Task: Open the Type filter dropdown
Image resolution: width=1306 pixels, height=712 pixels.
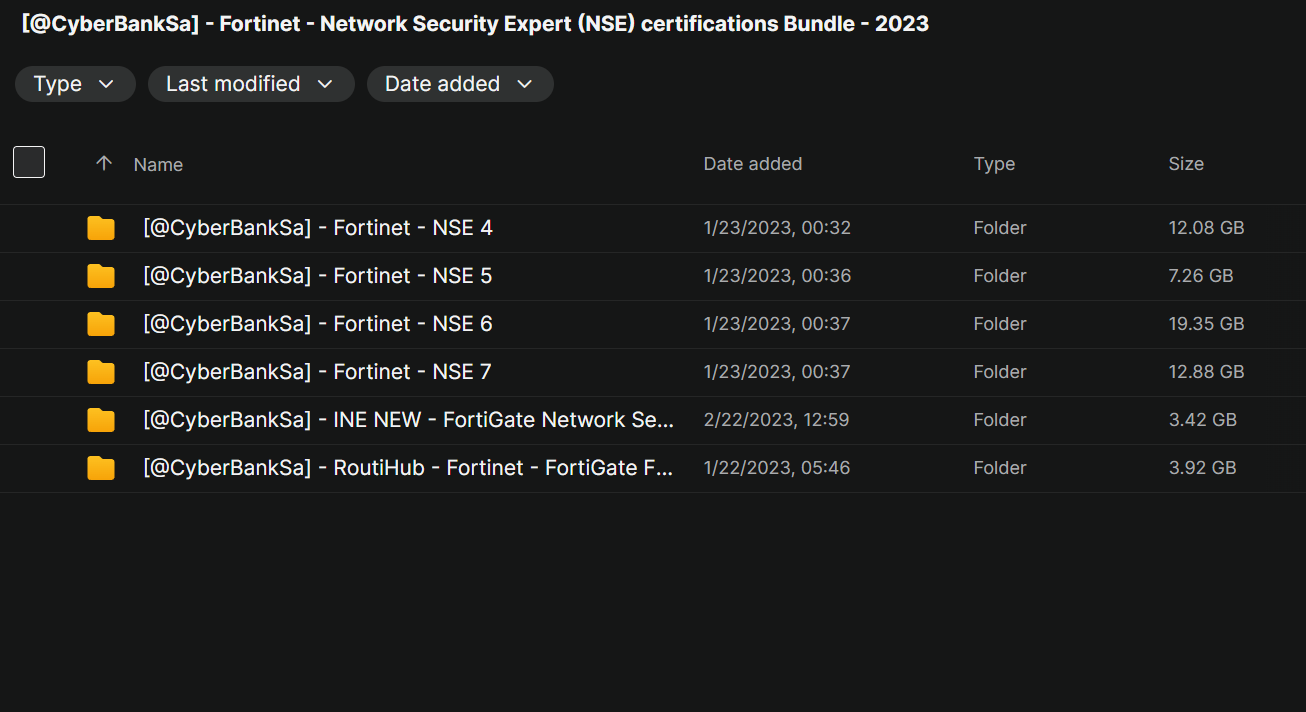Action: 75,84
